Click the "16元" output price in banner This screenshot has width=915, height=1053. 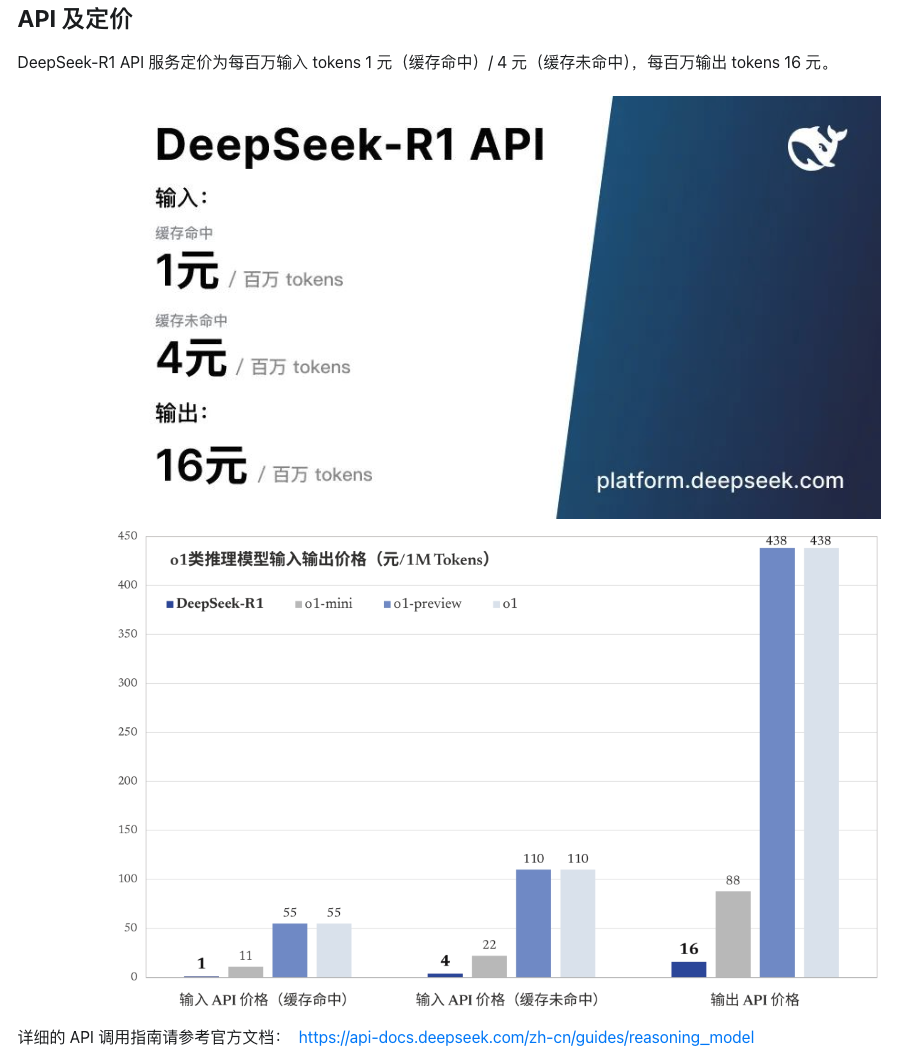pyautogui.click(x=201, y=466)
